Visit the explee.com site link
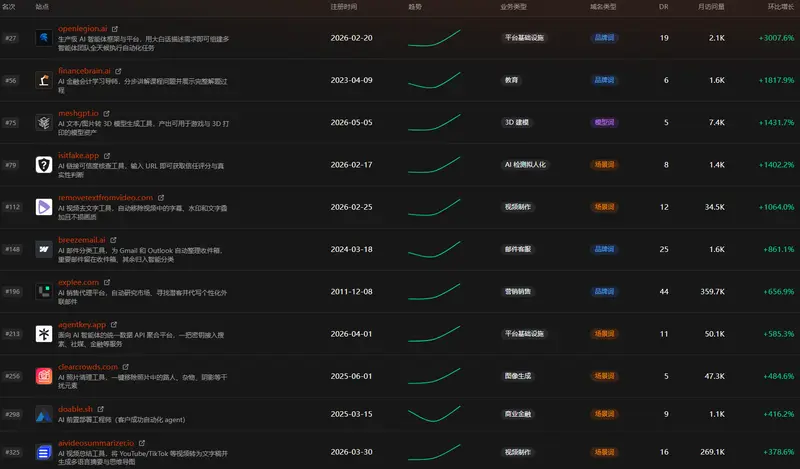The width and height of the screenshot is (800, 469). pyautogui.click(x=79, y=282)
